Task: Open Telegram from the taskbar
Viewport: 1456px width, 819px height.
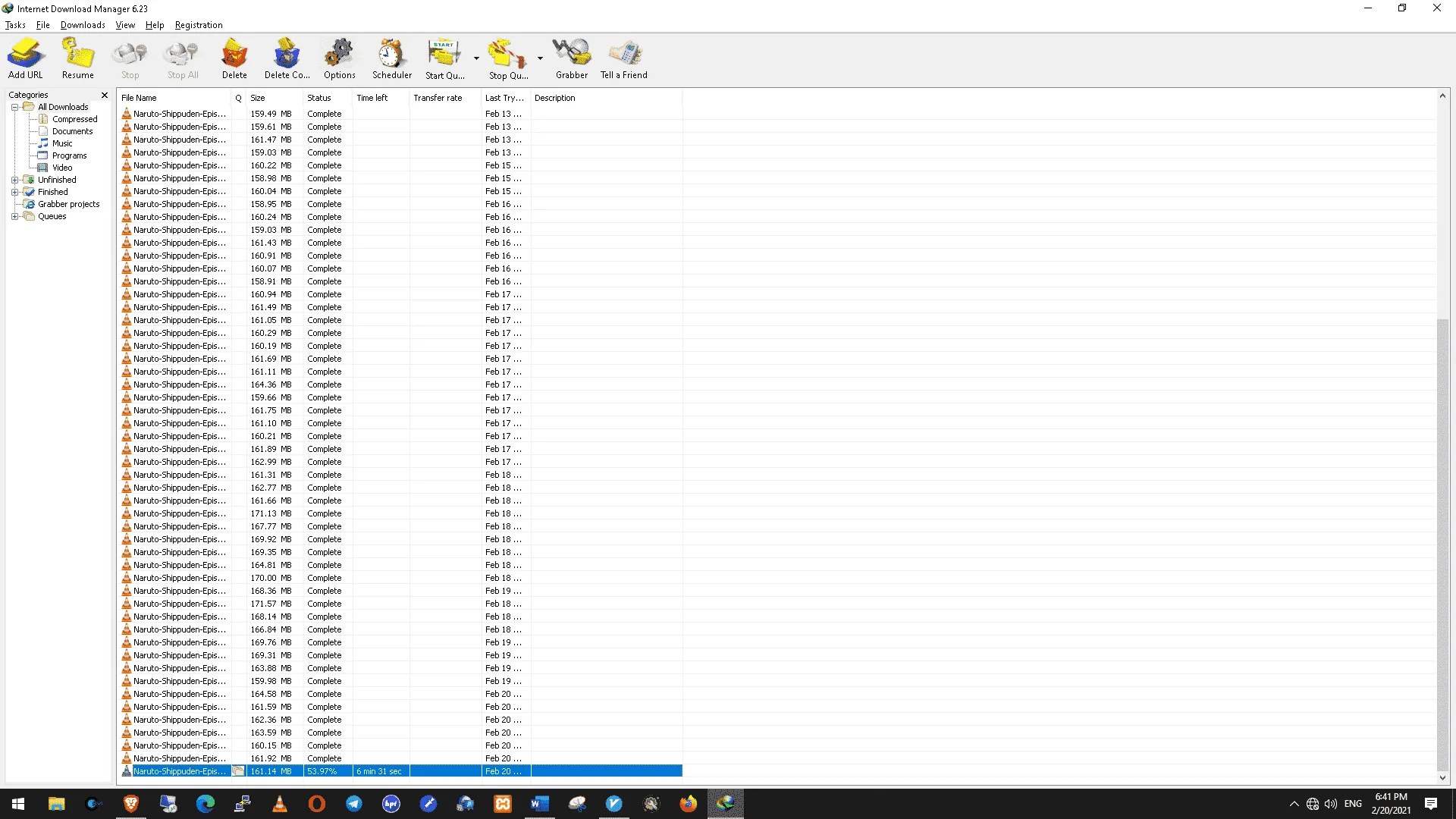Action: click(x=354, y=804)
